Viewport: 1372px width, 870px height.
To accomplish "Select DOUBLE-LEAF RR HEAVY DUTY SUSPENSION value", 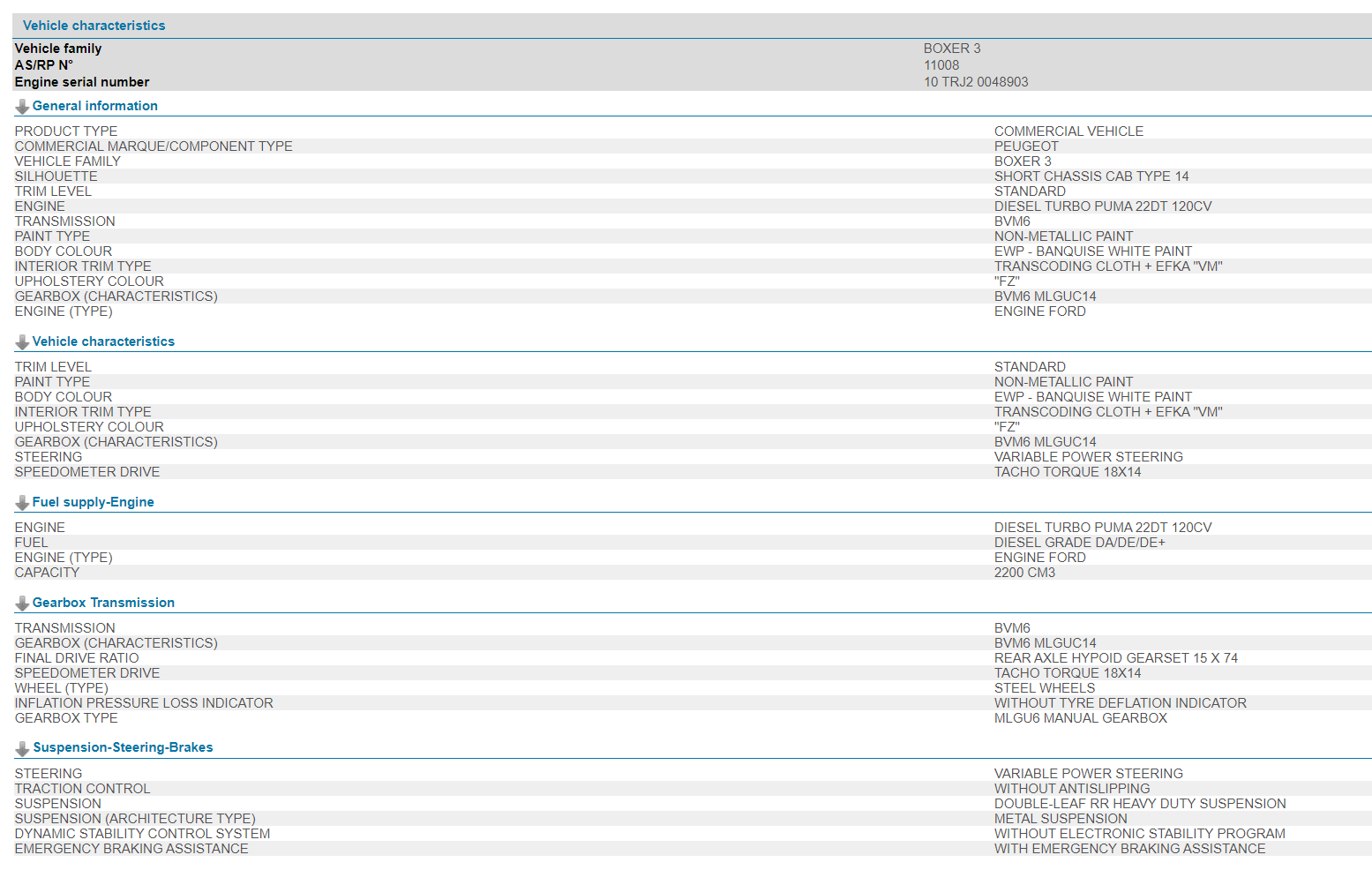I will coord(1140,804).
